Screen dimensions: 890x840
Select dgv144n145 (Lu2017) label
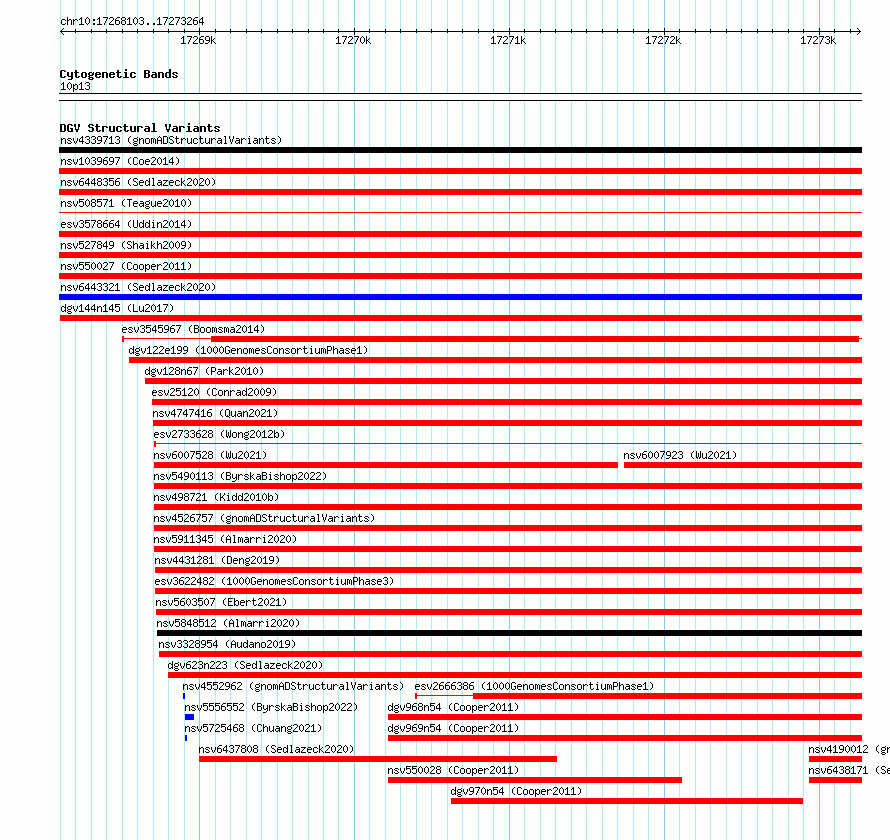[117, 308]
